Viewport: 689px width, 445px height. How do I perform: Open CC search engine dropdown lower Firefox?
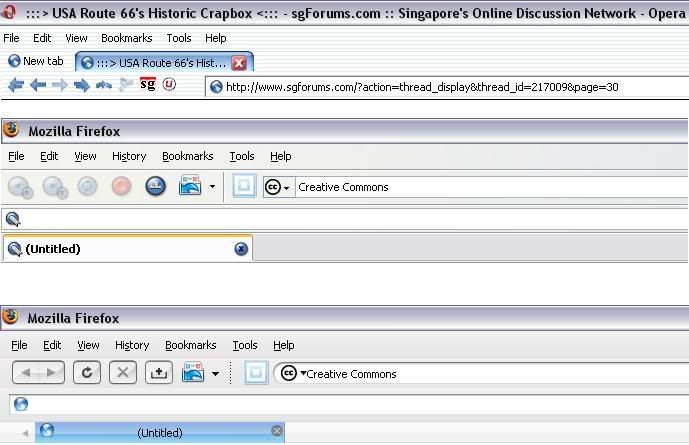pos(292,373)
